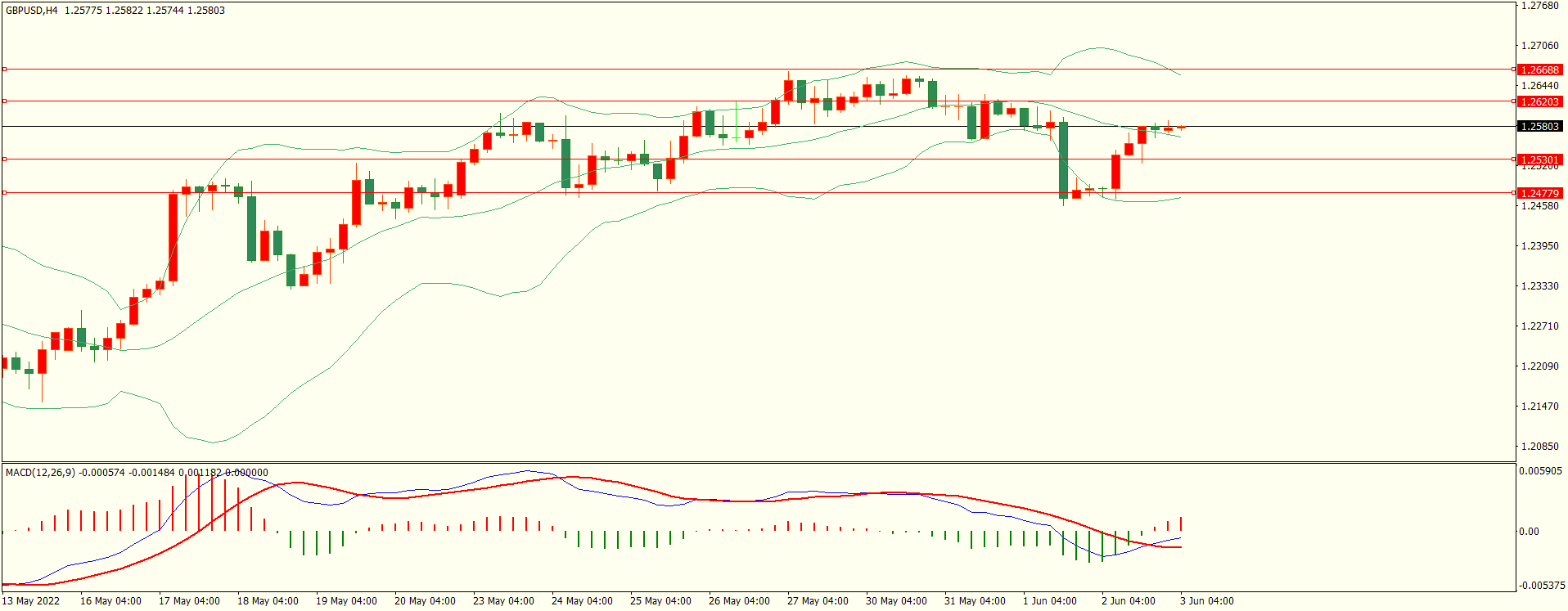
Task: Click the MACD 0.00 zero level label
Action: [1529, 532]
